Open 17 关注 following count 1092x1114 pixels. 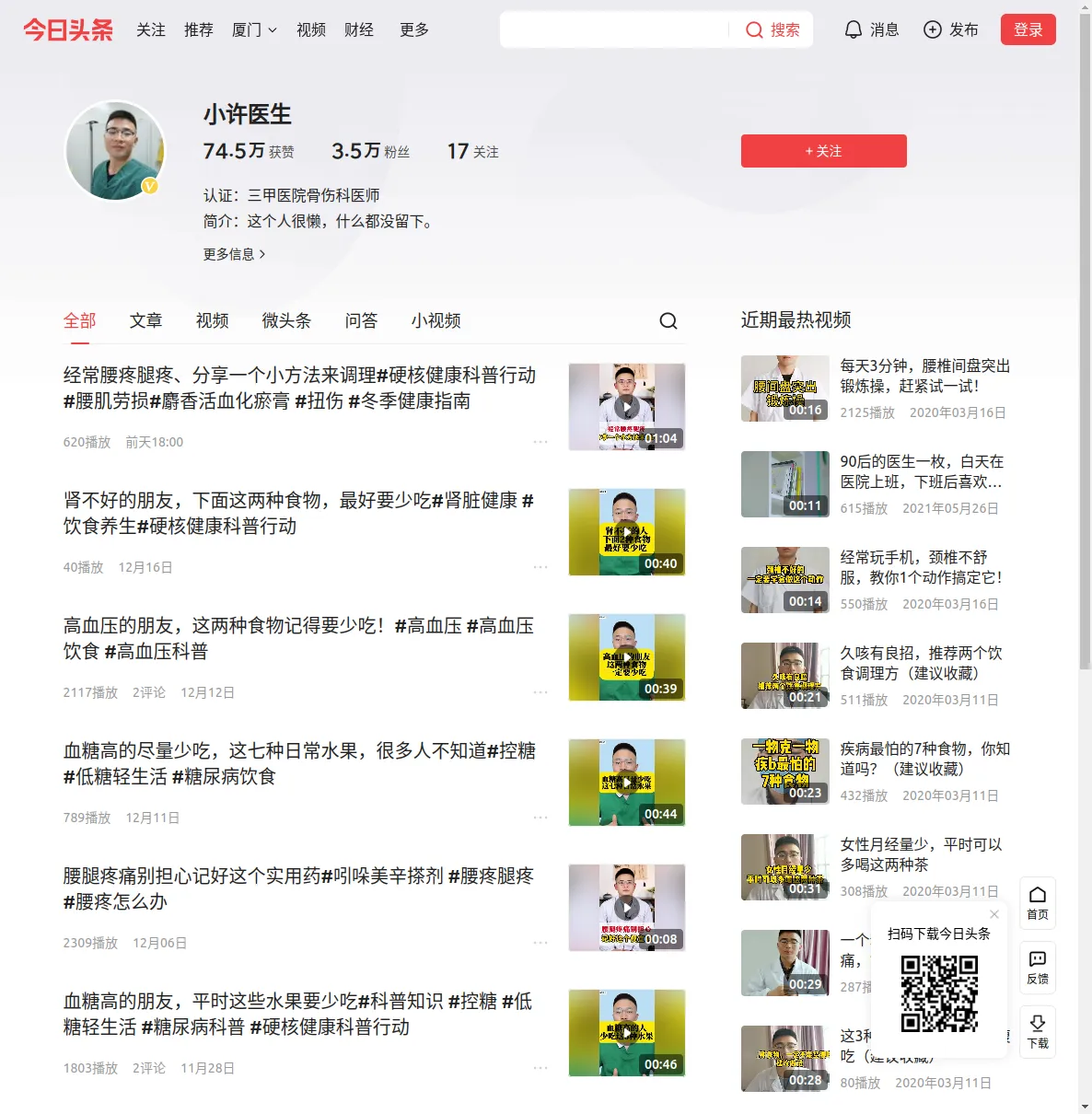pos(473,151)
